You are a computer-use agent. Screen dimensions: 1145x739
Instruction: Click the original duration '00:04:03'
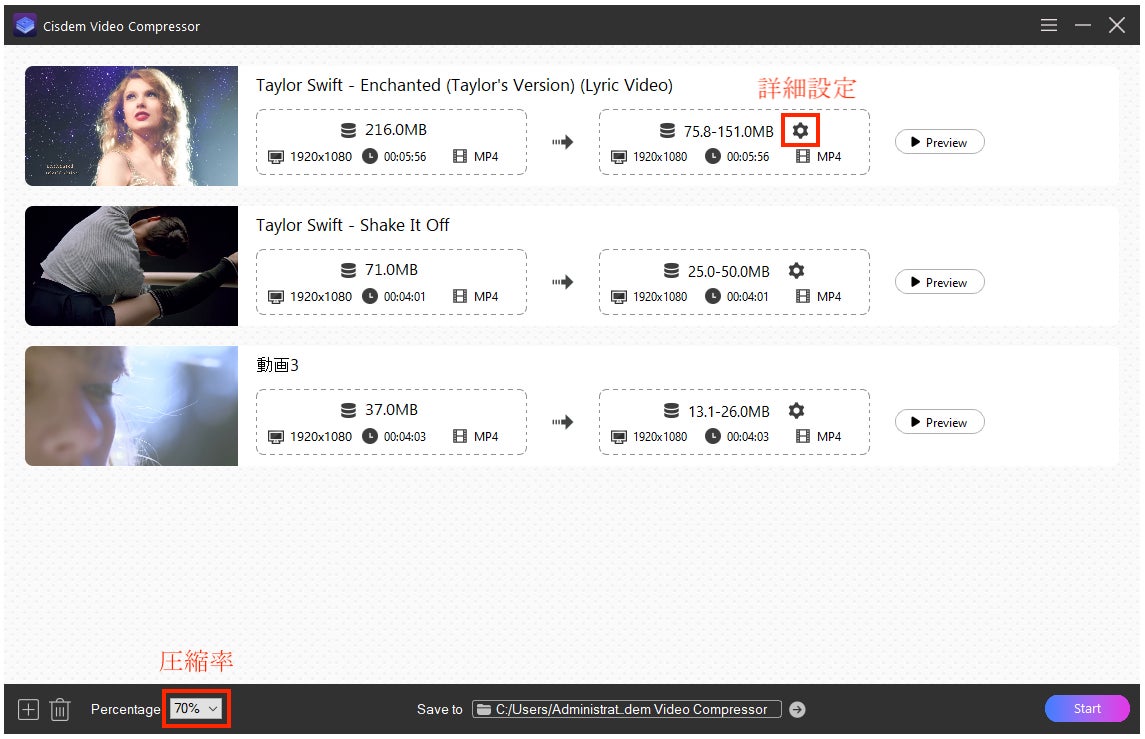pyautogui.click(x=405, y=437)
